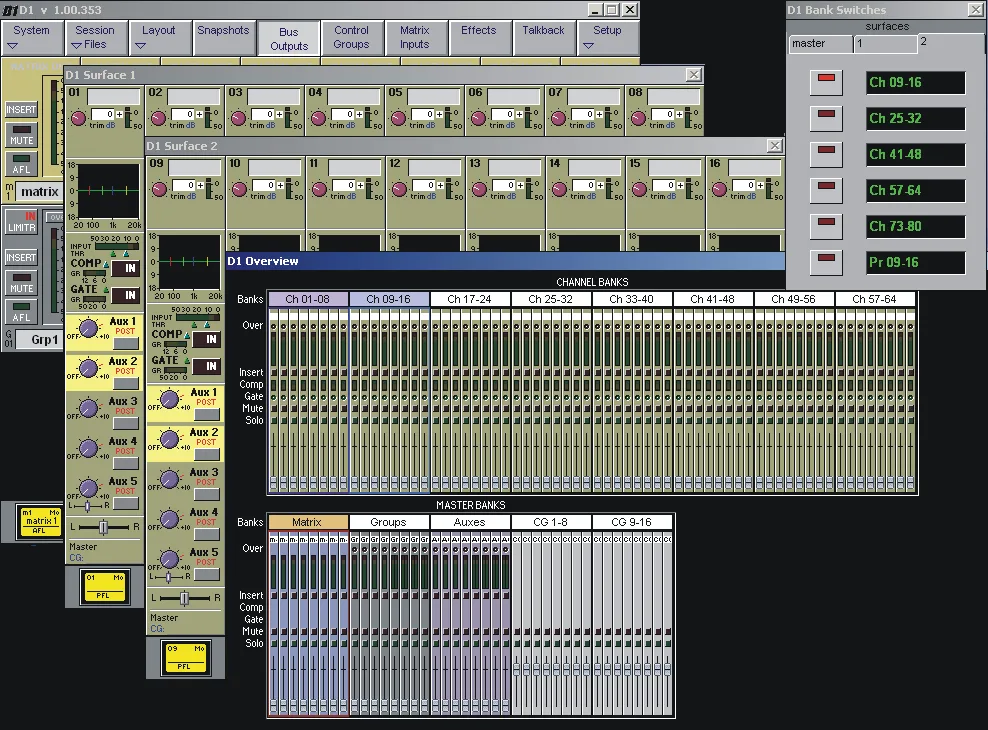This screenshot has height=730, width=988.
Task: Open the Matrix Inputs panel
Action: point(415,37)
